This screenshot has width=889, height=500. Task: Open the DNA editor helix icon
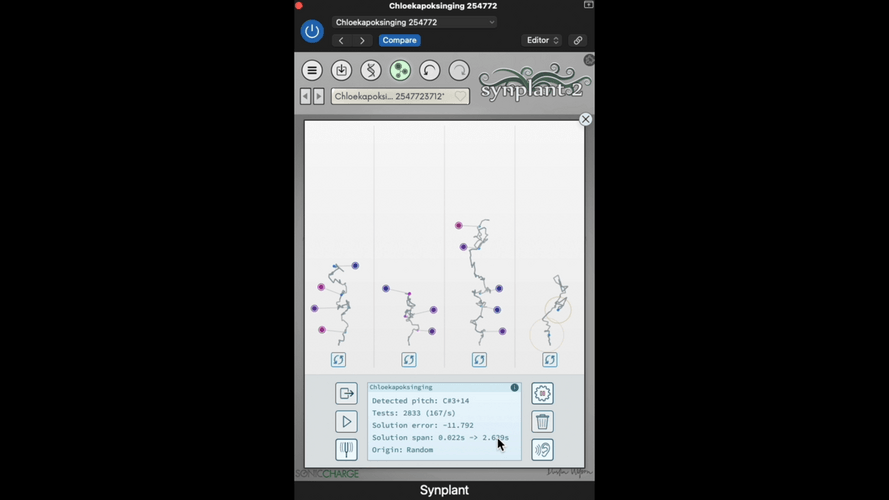point(371,70)
